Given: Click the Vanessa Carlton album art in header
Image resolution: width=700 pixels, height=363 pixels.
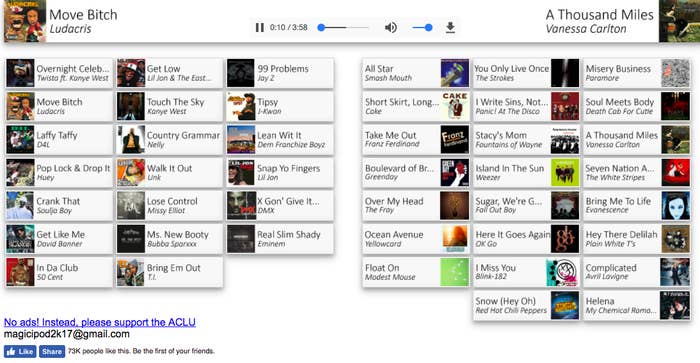Looking at the screenshot, I should [679, 21].
